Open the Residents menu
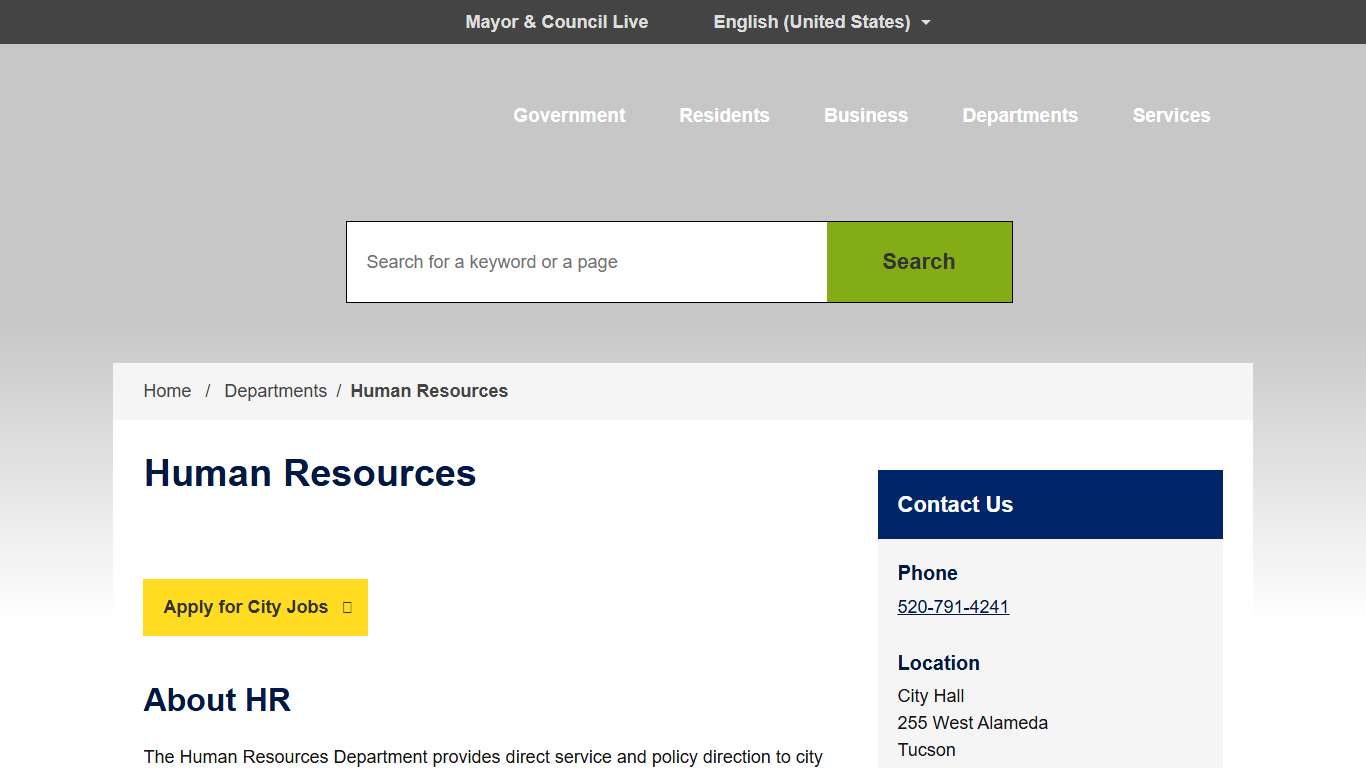The width and height of the screenshot is (1366, 768). coord(724,115)
